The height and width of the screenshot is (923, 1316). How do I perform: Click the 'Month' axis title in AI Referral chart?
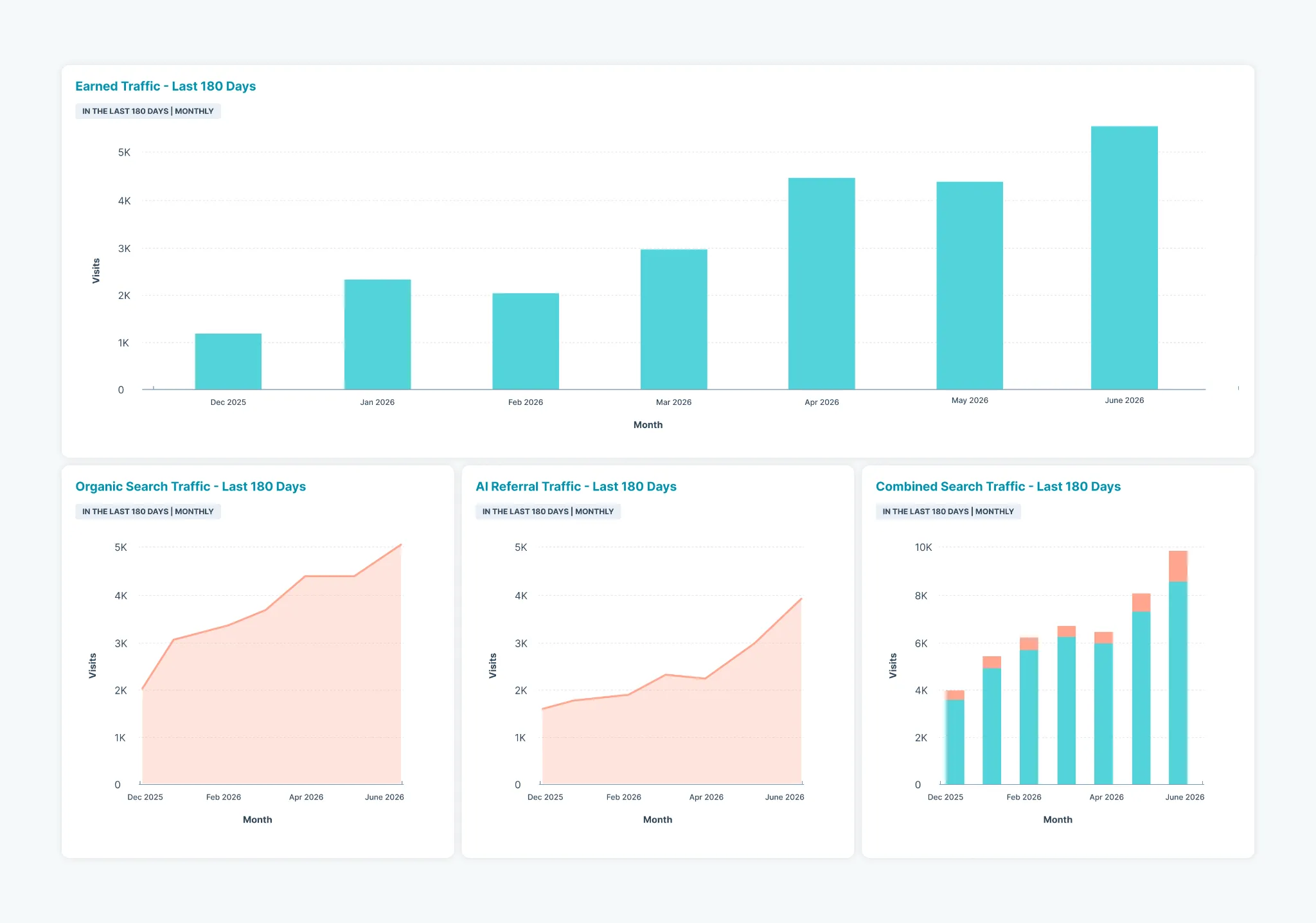click(657, 820)
